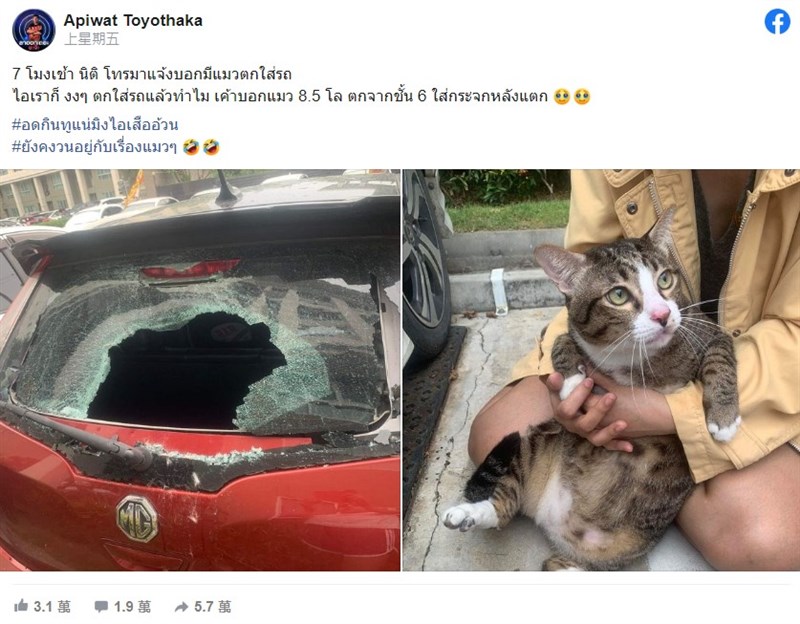The width and height of the screenshot is (800, 624).
Task: Click the MG badge in car photo
Action: [x=137, y=519]
